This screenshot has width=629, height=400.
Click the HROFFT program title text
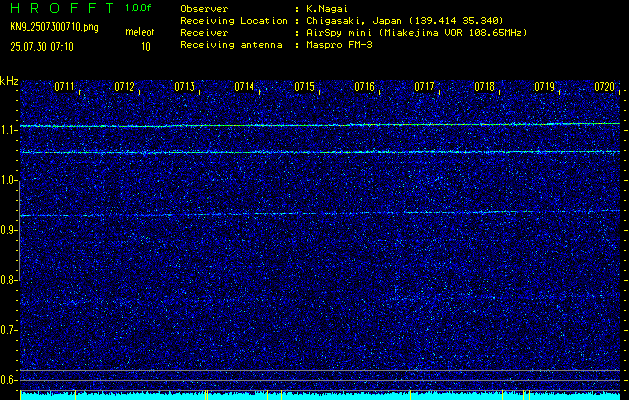(x=62, y=8)
